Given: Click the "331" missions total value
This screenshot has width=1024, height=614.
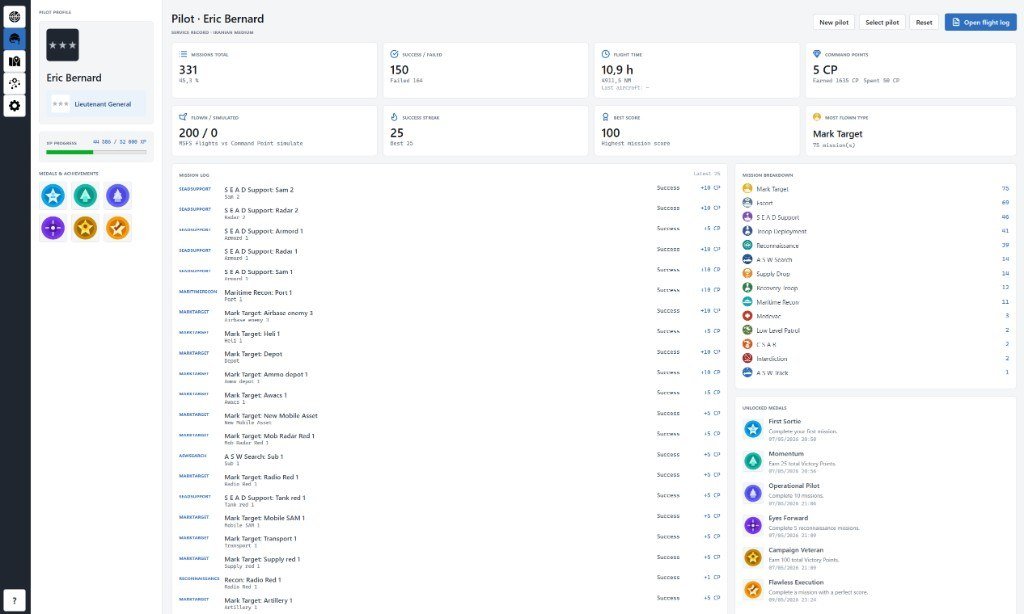Looking at the screenshot, I should point(188,69).
